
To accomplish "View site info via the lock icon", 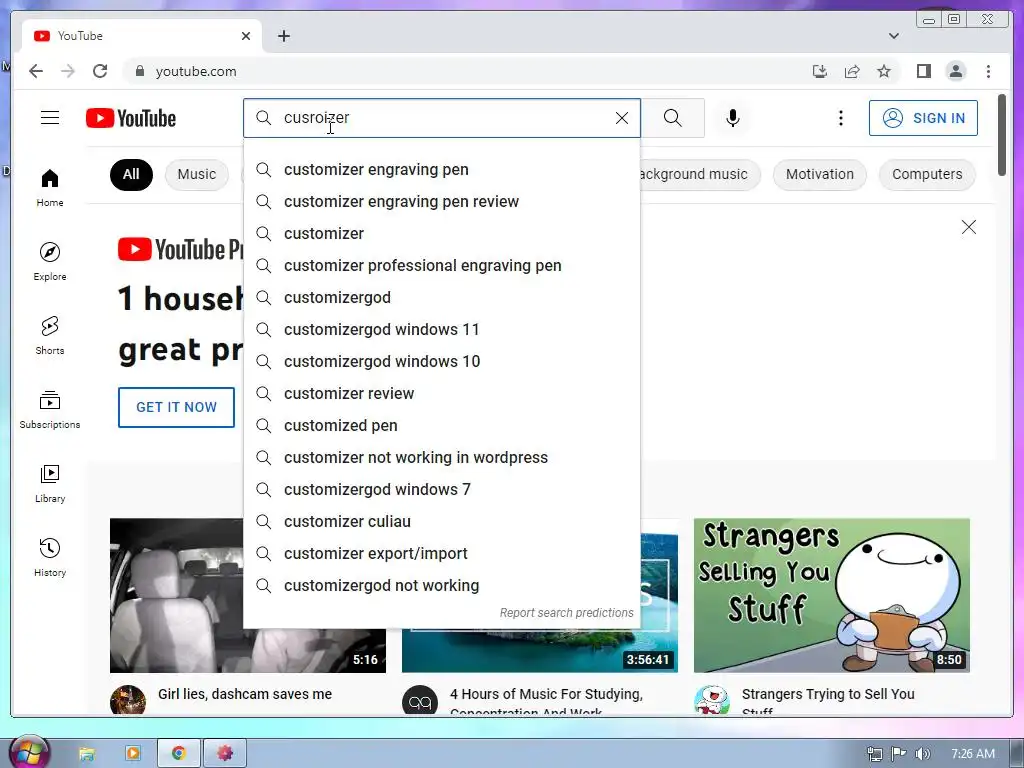I will click(139, 71).
